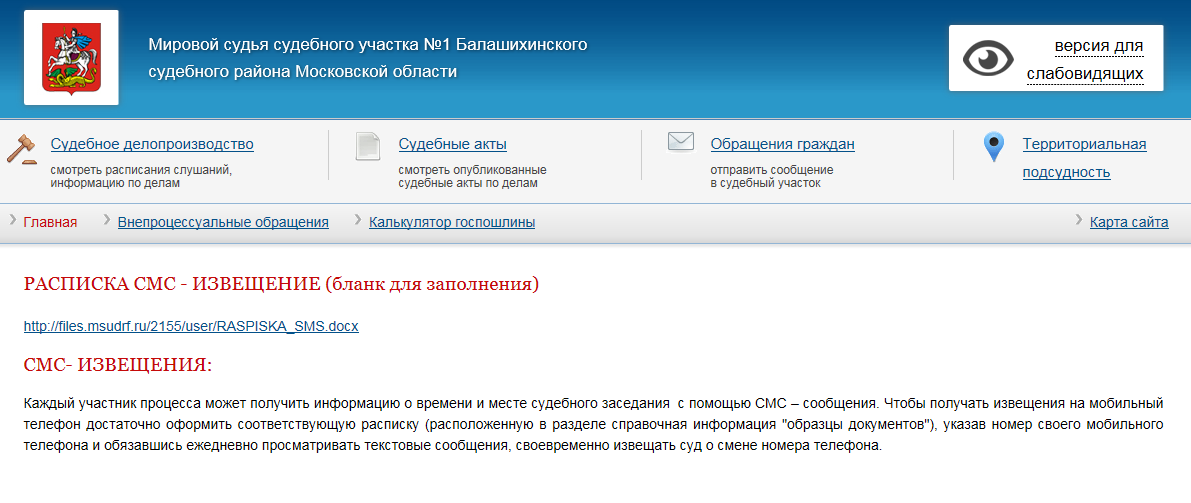Click the chevron before Карта сайта

pos(1079,220)
